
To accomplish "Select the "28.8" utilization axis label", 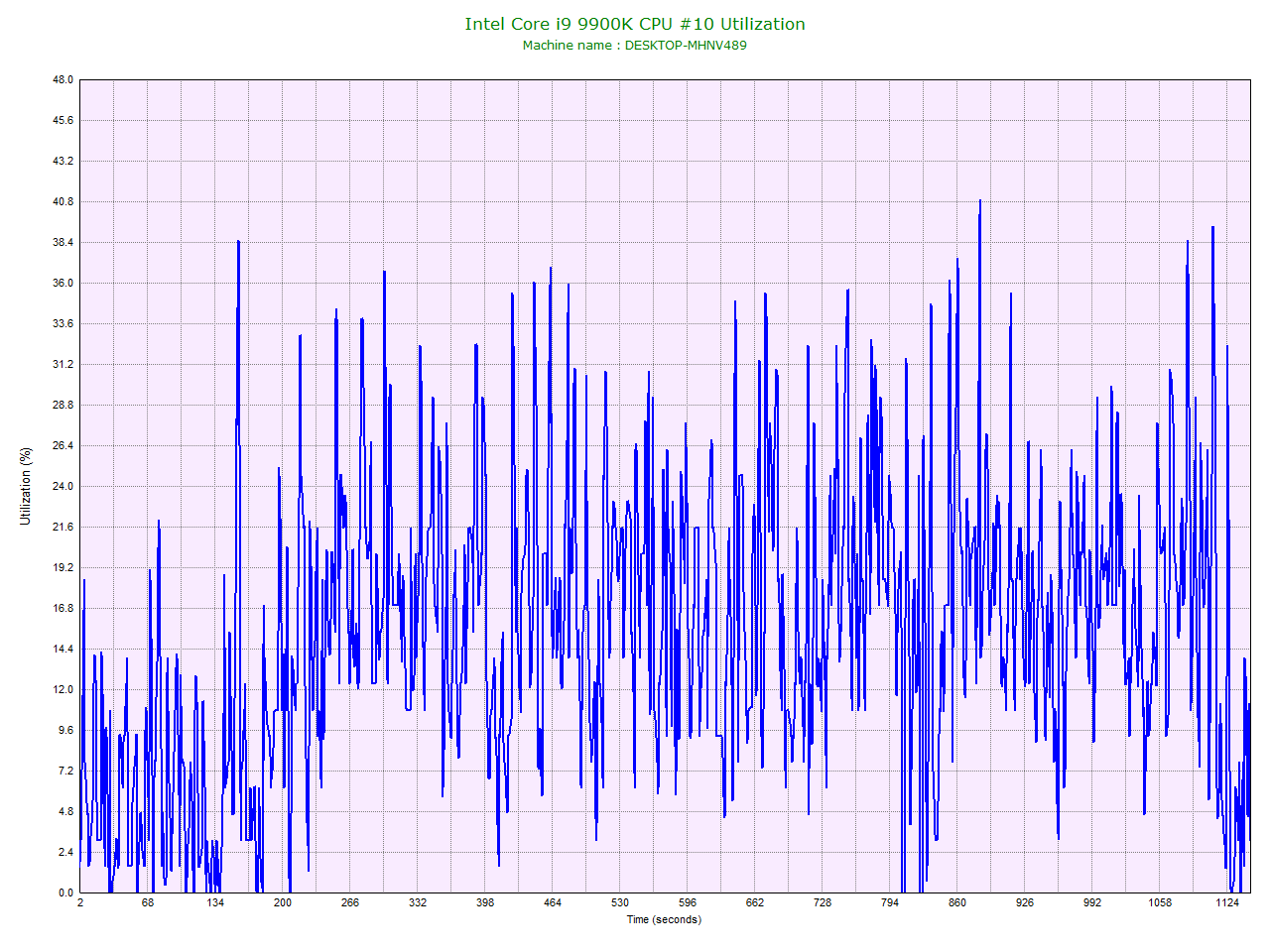I will coord(63,405).
